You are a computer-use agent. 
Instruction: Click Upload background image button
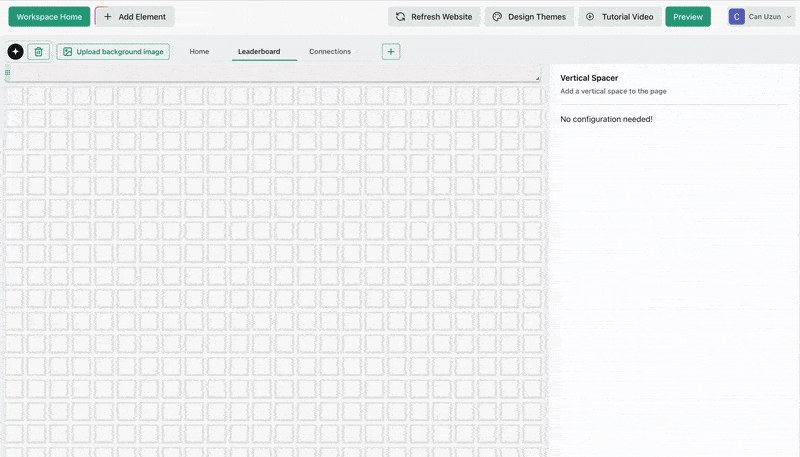pyautogui.click(x=113, y=52)
